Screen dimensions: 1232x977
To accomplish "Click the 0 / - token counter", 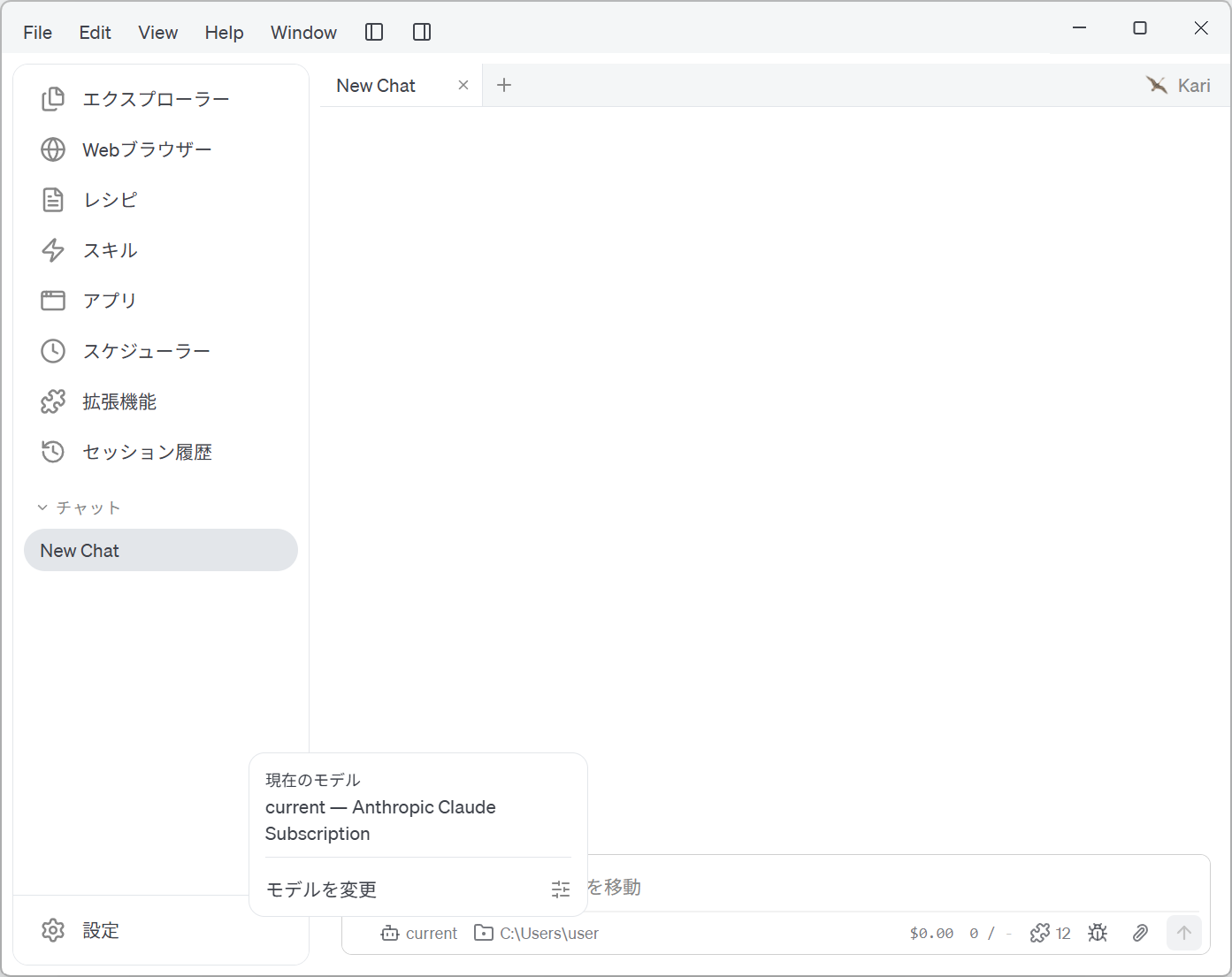I will [991, 934].
